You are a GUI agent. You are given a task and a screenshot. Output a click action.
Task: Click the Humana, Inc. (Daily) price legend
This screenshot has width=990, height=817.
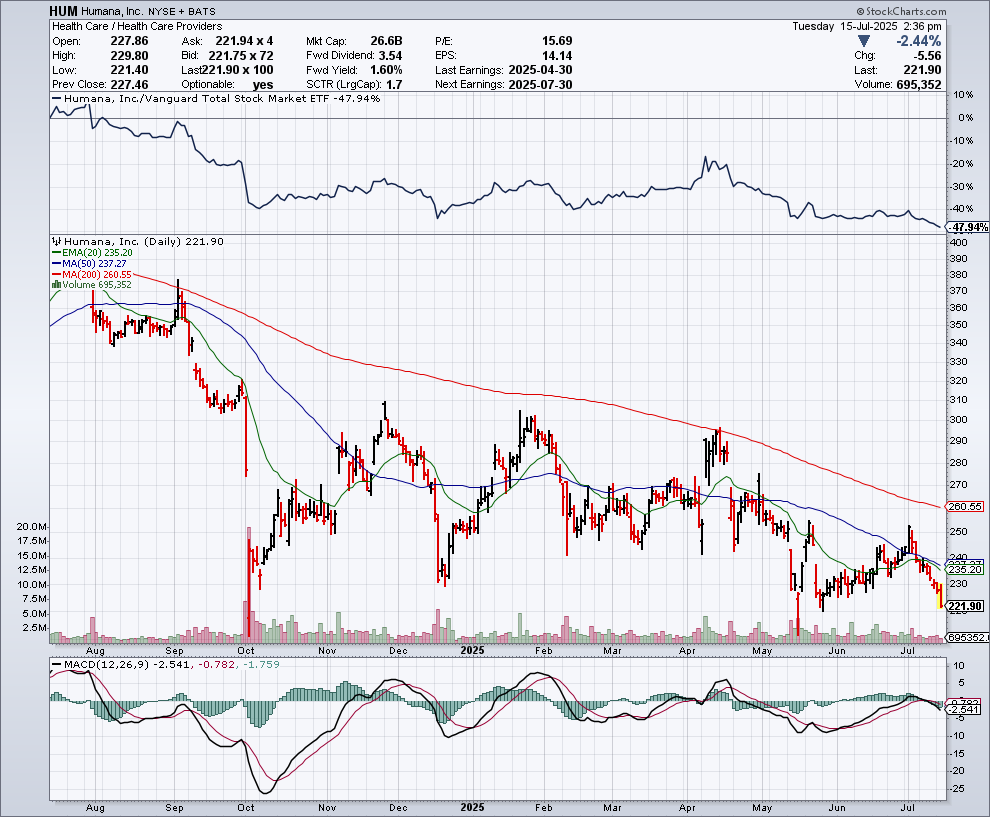coord(138,241)
